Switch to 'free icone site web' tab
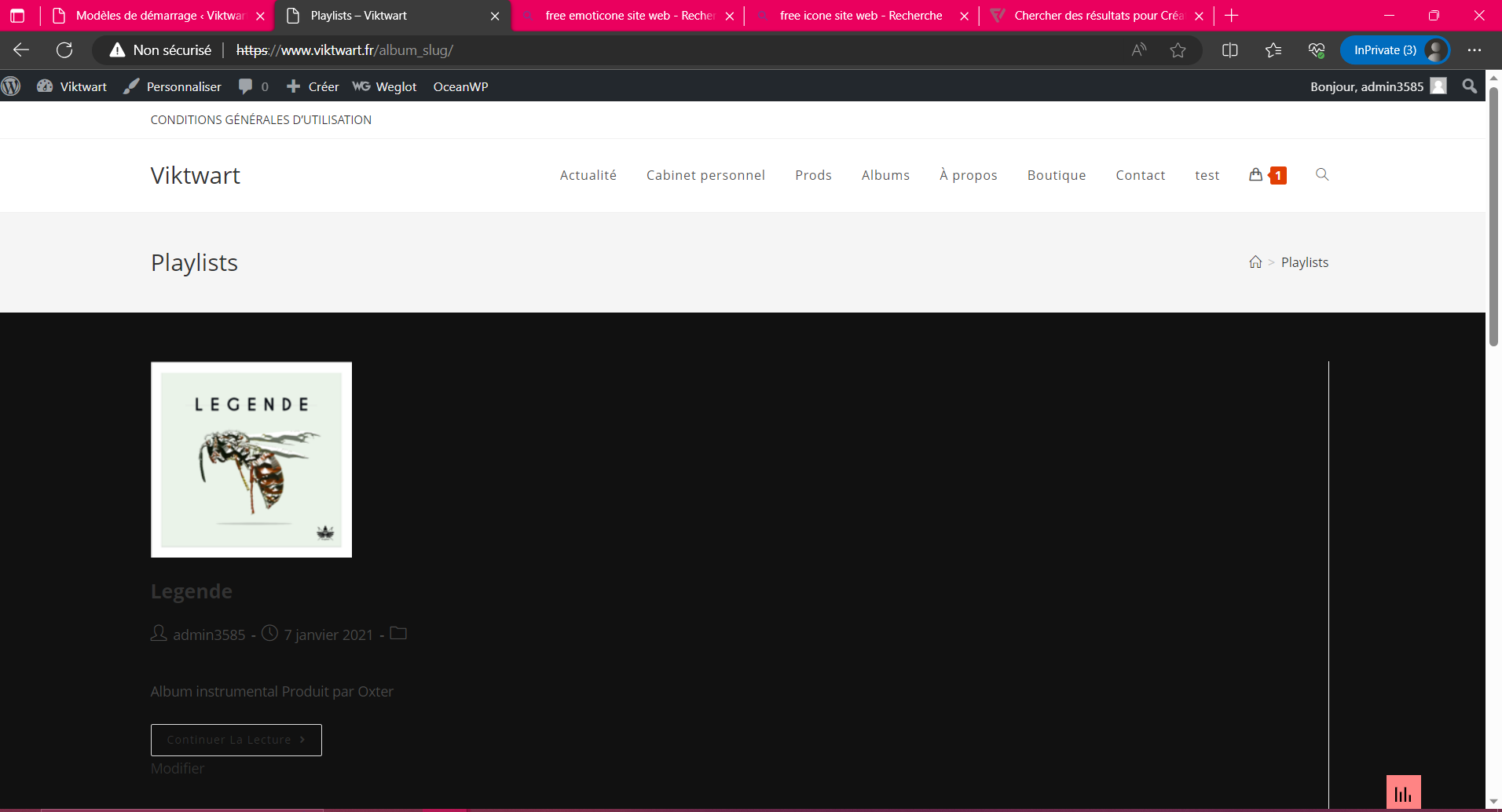This screenshot has height=812, width=1502. click(x=861, y=16)
